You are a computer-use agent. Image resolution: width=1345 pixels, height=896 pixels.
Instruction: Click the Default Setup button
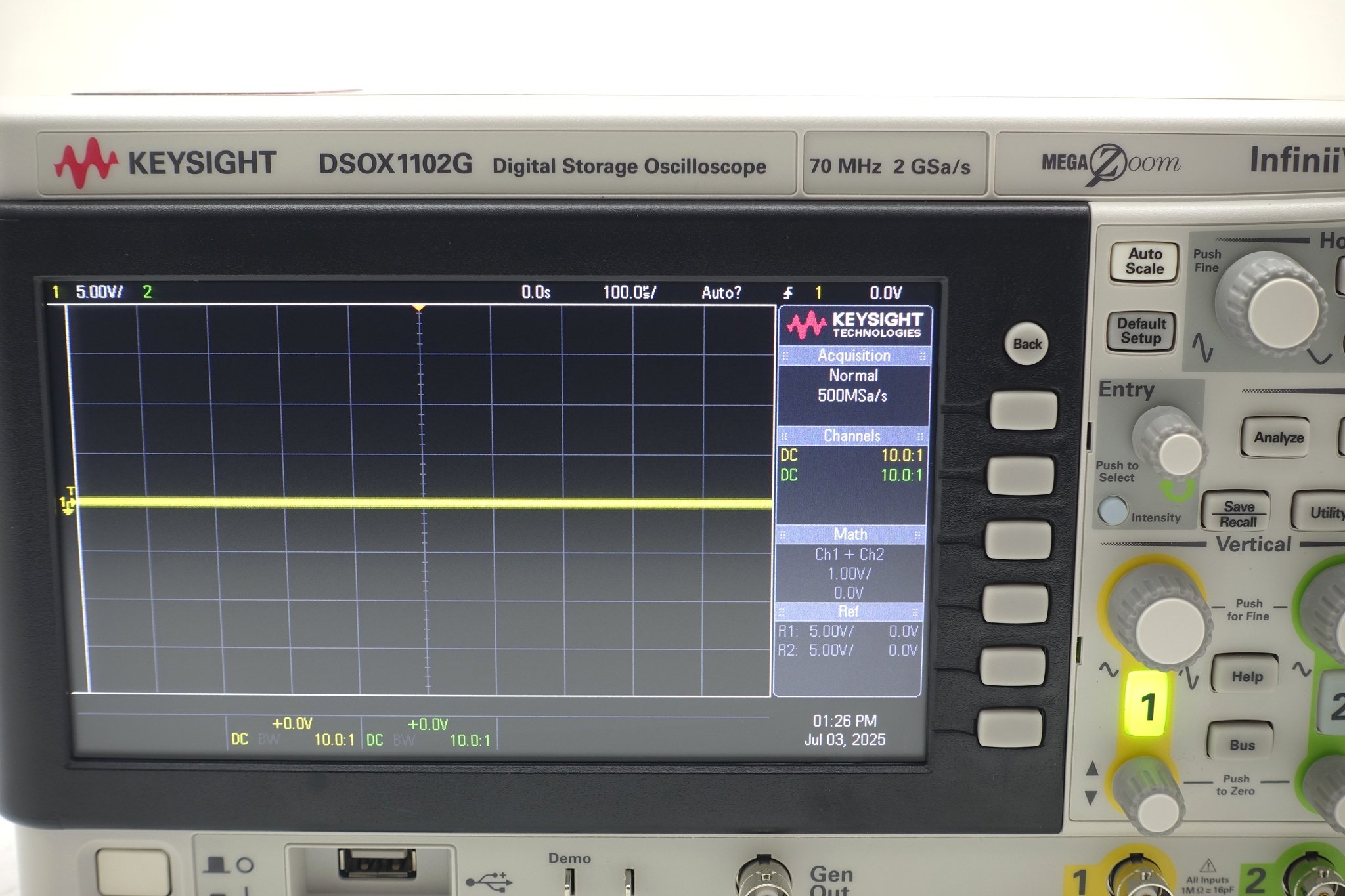[1141, 331]
